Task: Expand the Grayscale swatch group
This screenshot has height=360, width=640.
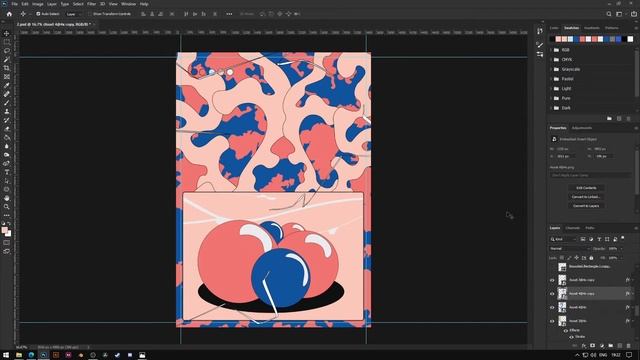Action: point(551,69)
